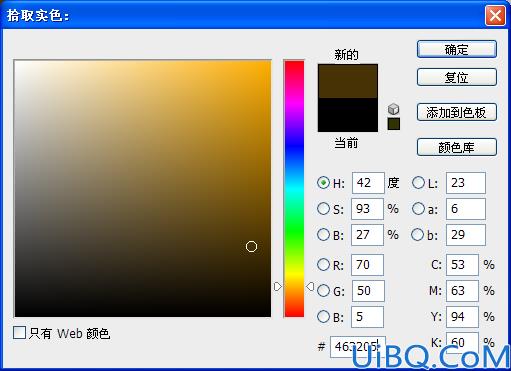
Task: Click the vertical hue spectrum bar
Action: point(294,189)
